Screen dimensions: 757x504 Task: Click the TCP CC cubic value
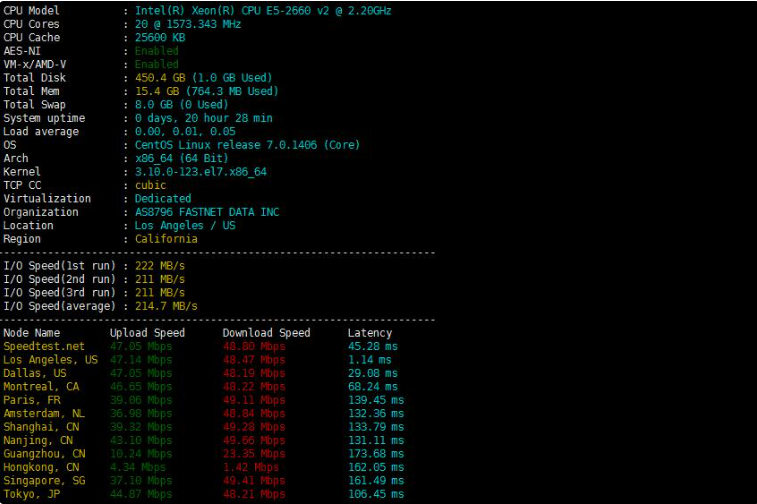(151, 185)
